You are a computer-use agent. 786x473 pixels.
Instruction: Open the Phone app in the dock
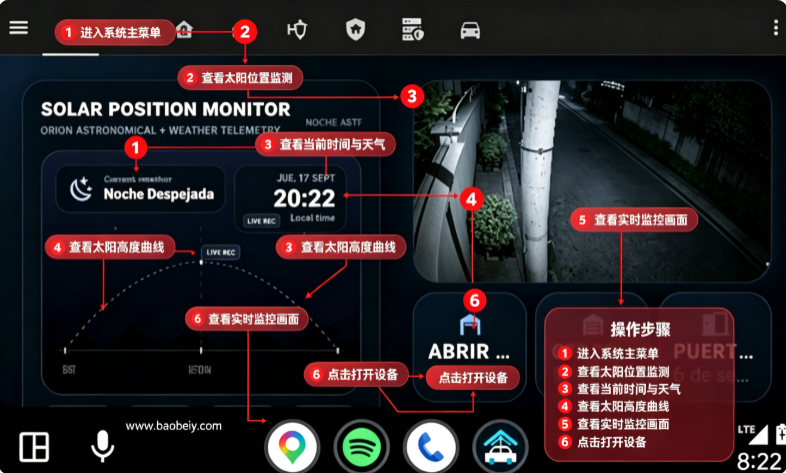point(431,446)
